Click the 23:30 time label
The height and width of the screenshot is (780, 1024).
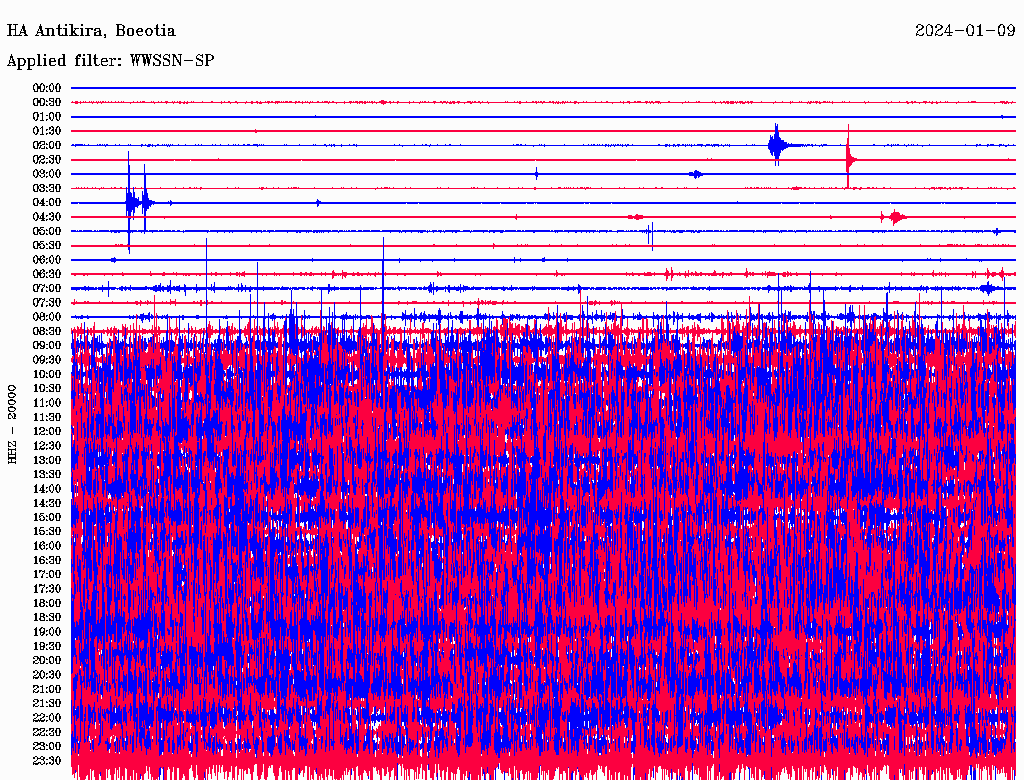pyautogui.click(x=47, y=760)
